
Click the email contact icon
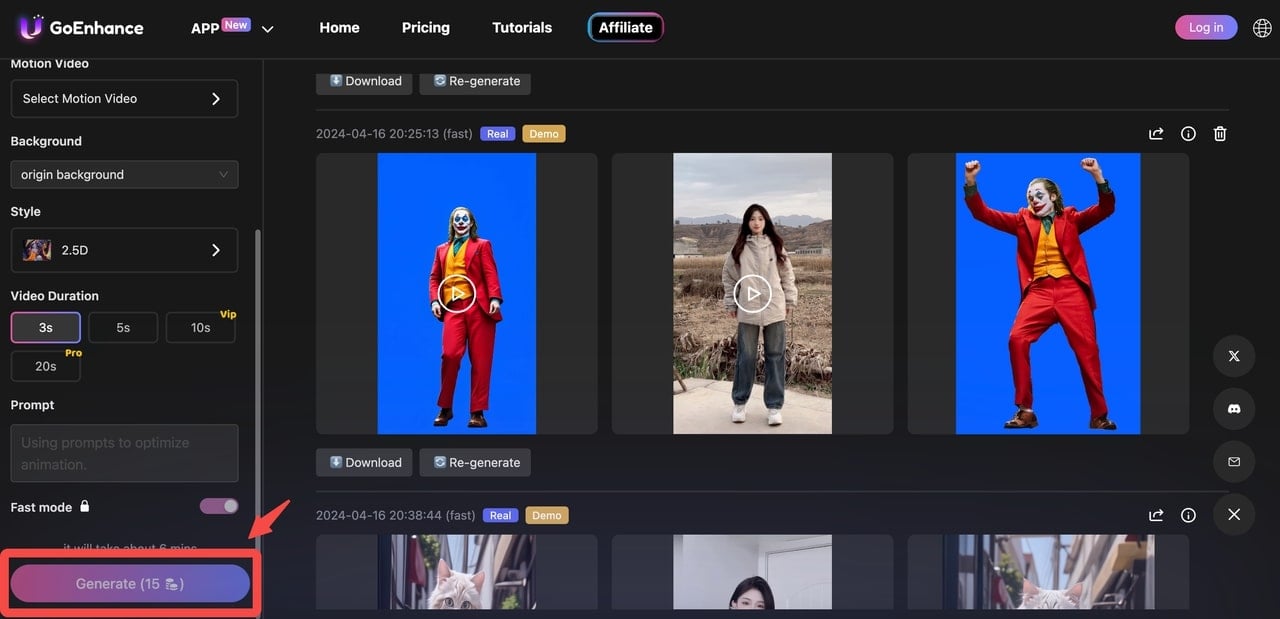pos(1234,462)
